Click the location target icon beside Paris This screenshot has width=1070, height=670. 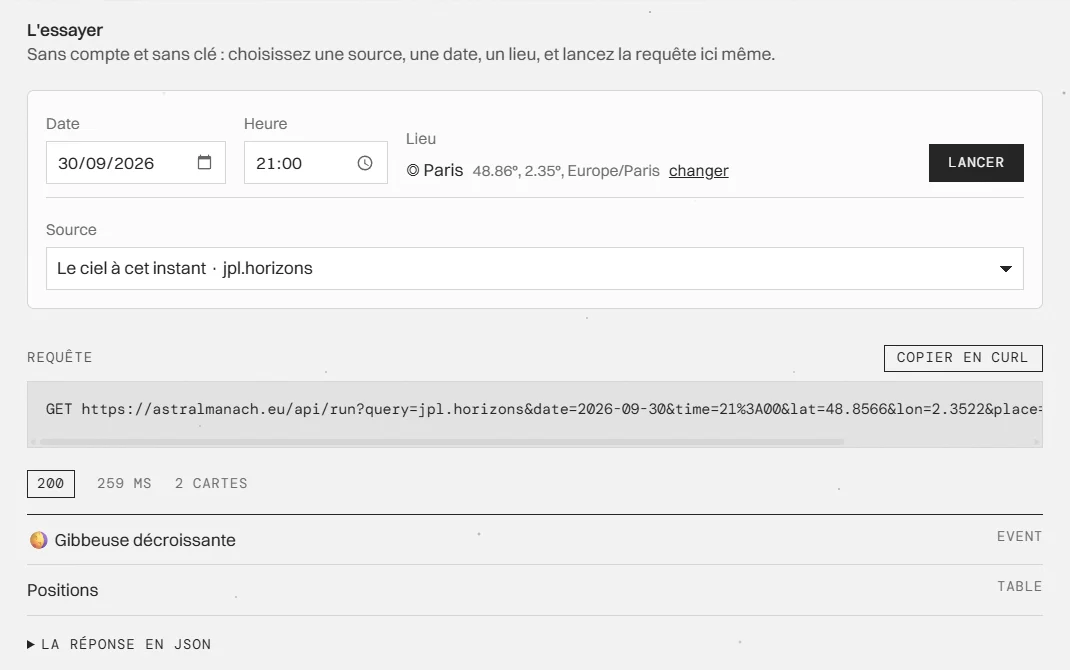[x=413, y=170]
